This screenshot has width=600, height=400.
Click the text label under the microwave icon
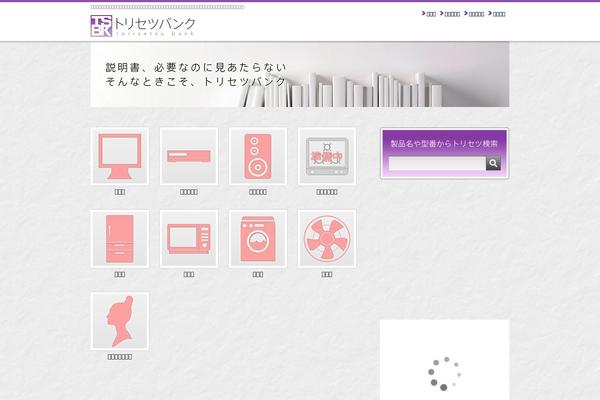(189, 274)
